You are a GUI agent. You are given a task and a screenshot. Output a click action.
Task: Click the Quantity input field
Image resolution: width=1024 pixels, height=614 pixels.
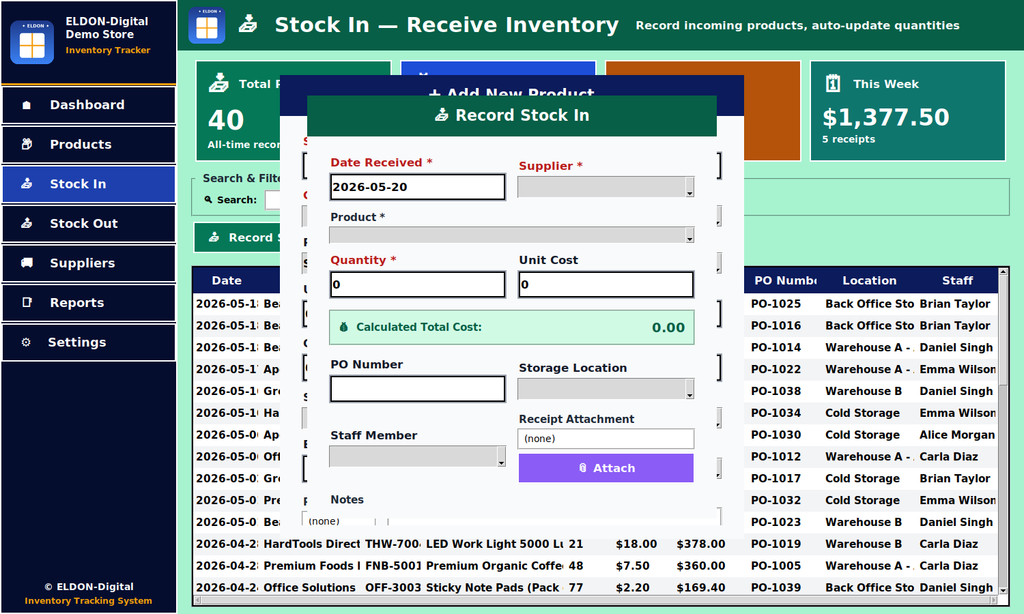(417, 285)
